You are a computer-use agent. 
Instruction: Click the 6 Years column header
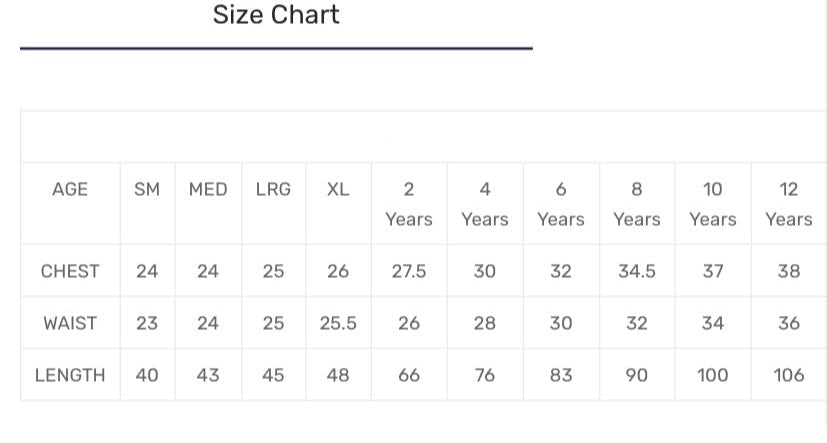coord(561,203)
